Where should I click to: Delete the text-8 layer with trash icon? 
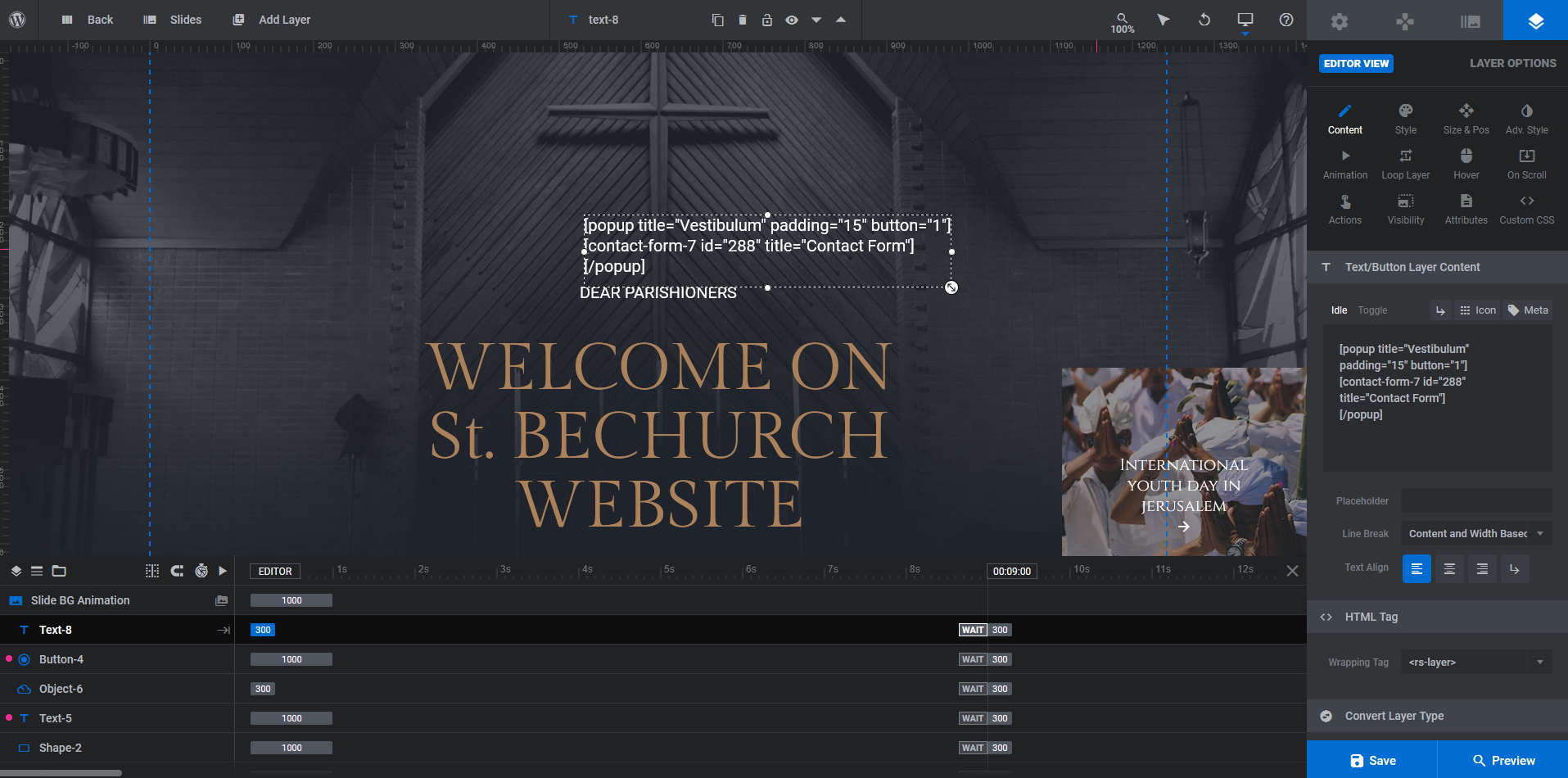[x=743, y=20]
